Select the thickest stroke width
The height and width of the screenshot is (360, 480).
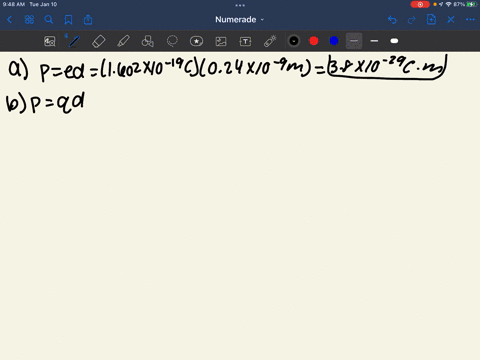394,41
